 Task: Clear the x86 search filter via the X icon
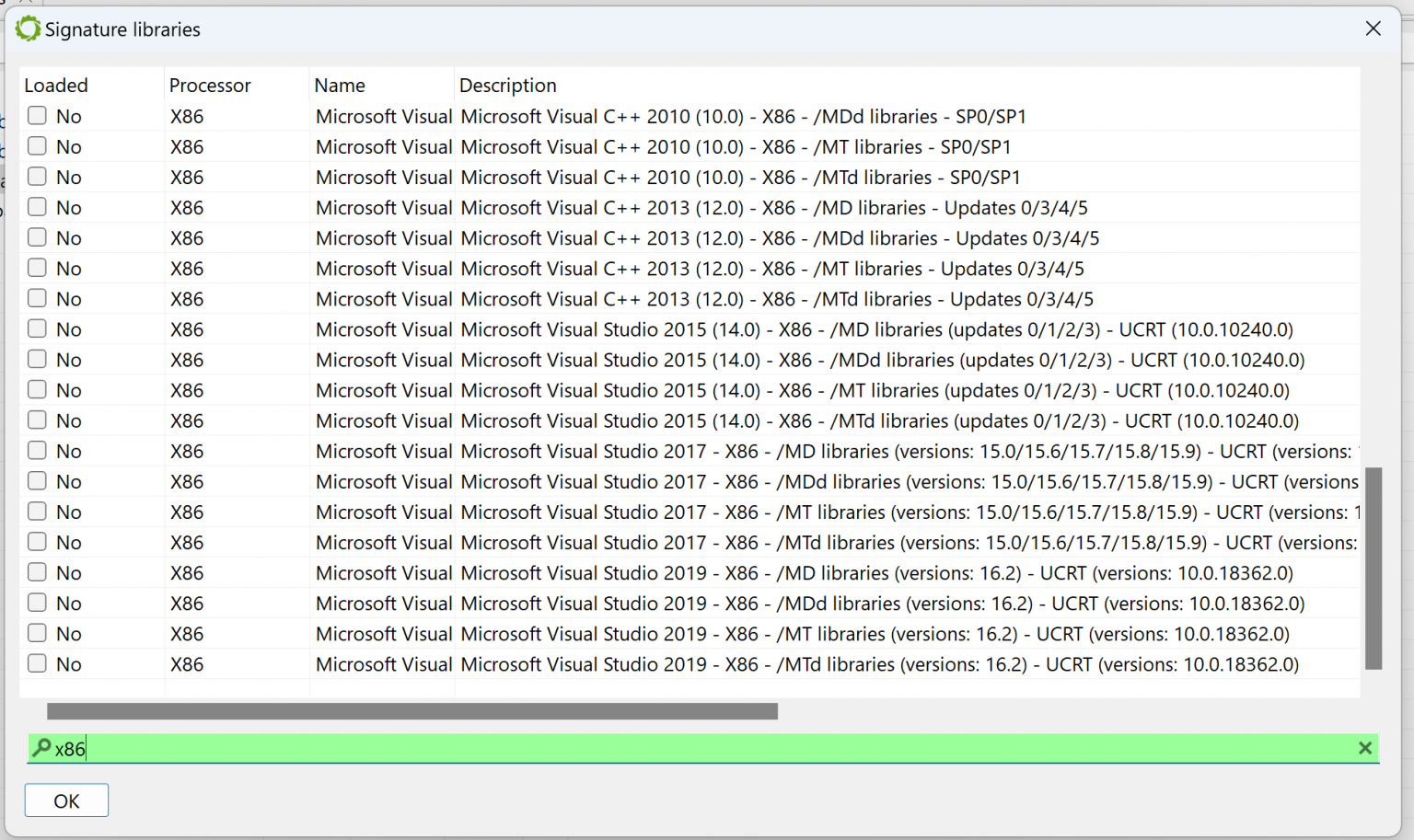[1365, 748]
